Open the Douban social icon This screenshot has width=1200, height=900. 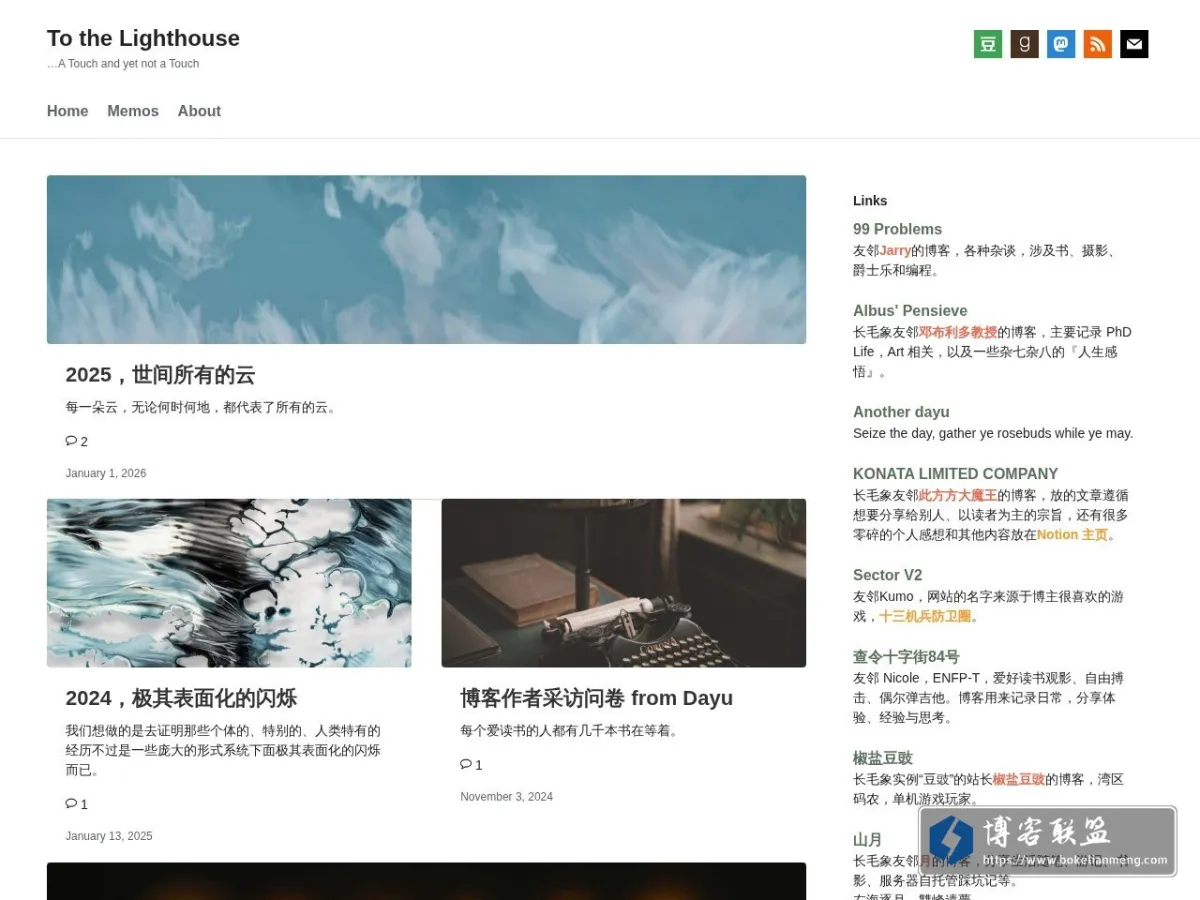(988, 44)
